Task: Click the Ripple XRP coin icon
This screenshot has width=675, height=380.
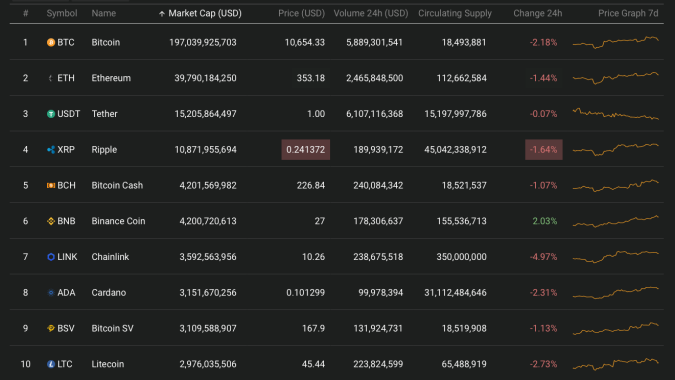Action: point(51,149)
